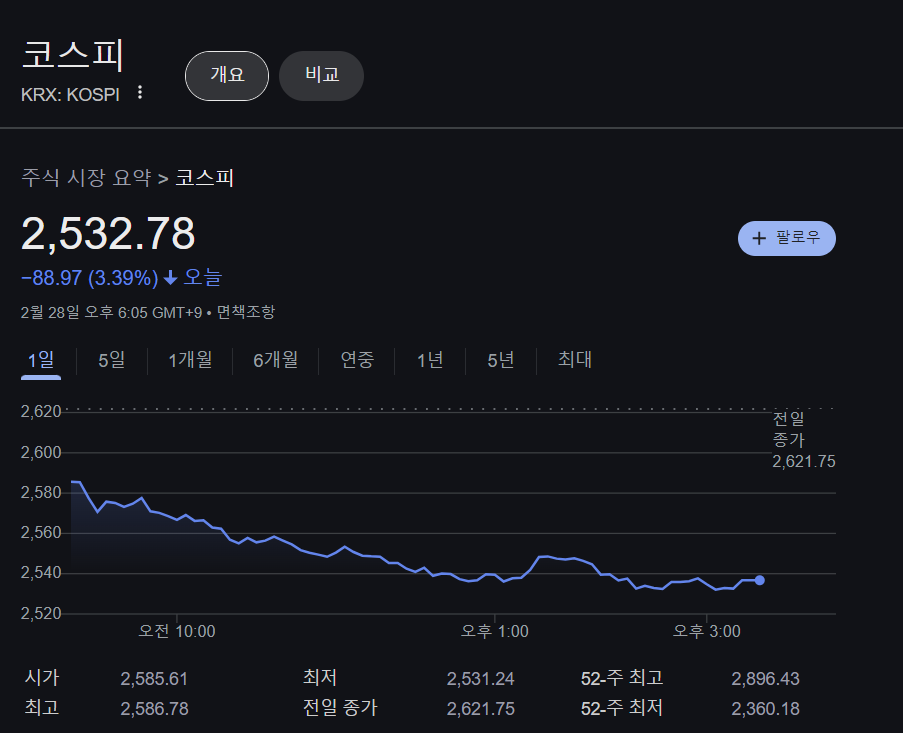Click the timestamp 2월 28일 오후 6:05 GMT+9
This screenshot has width=903, height=733.
tap(111, 312)
